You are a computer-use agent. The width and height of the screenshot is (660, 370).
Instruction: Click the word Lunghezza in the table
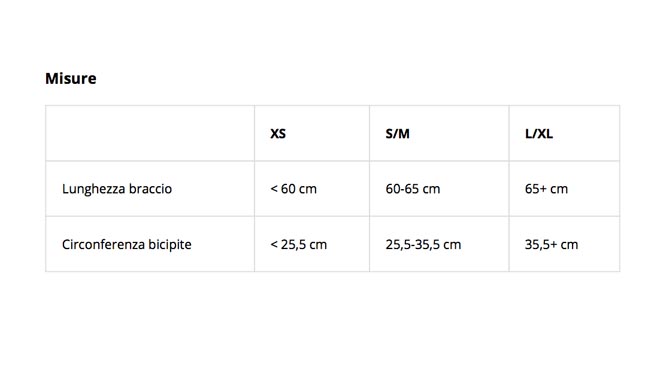click(x=93, y=189)
